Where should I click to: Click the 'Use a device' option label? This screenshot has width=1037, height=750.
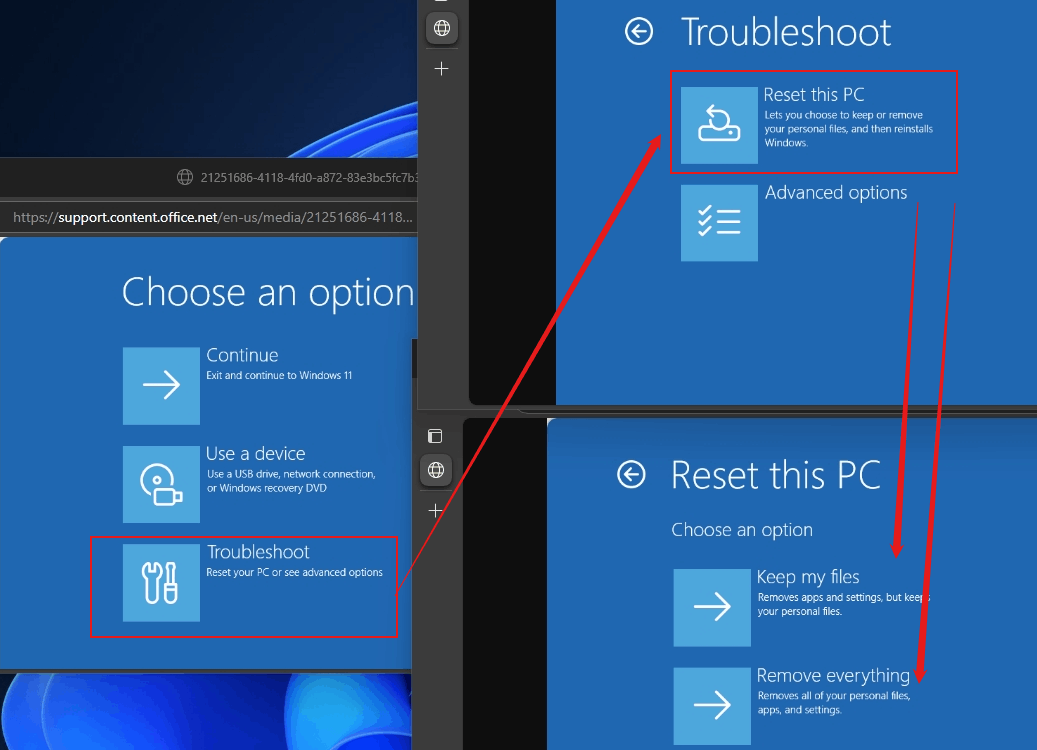click(255, 454)
